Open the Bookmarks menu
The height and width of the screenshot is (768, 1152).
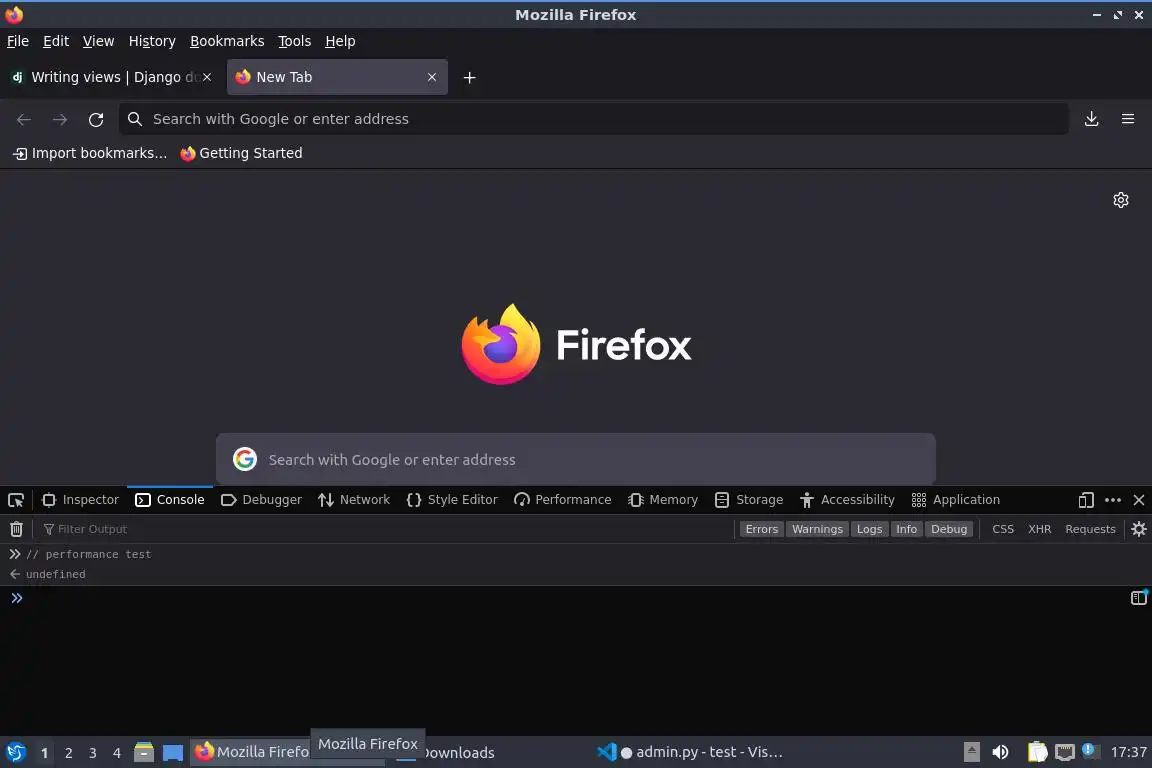tap(227, 41)
